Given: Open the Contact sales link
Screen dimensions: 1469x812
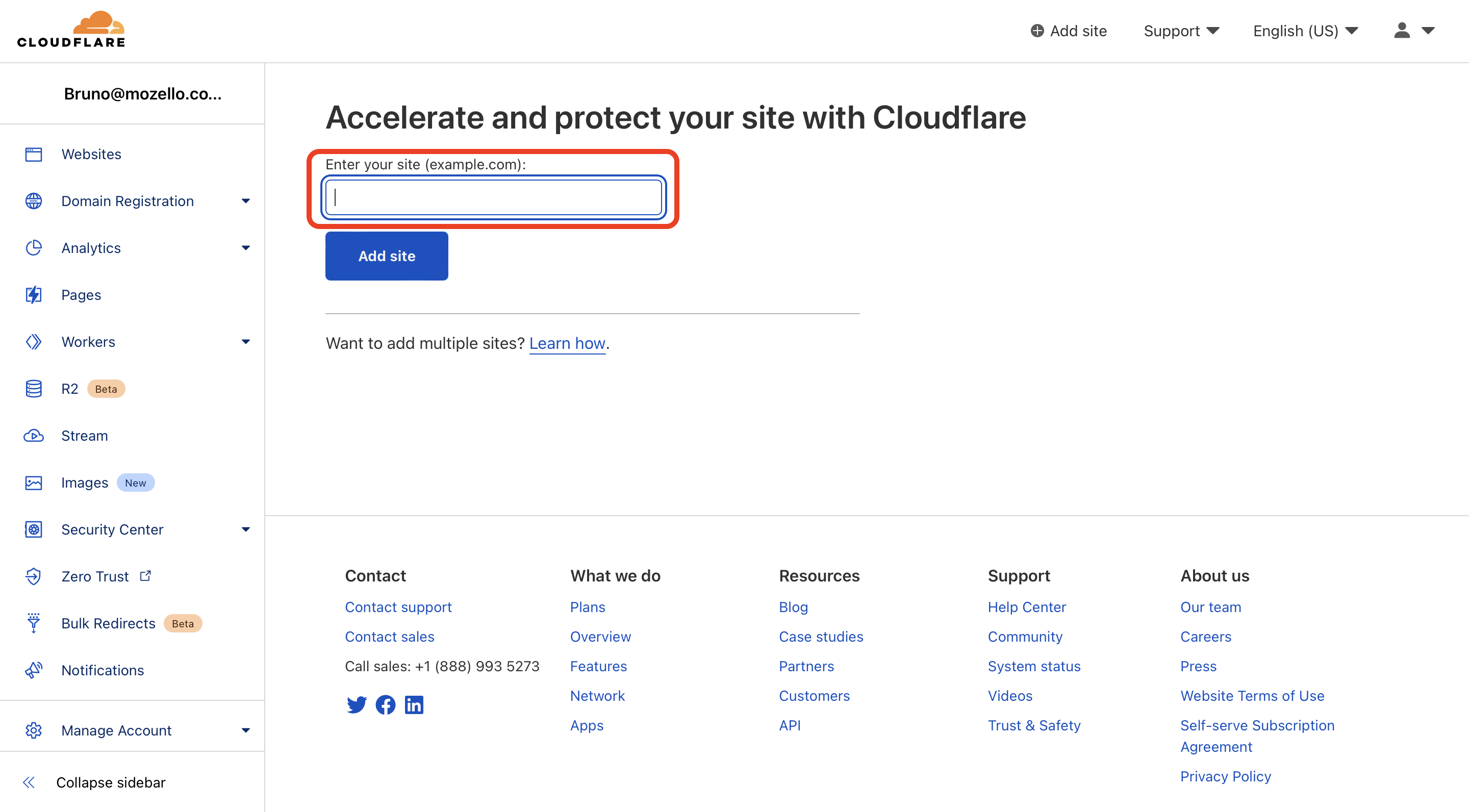Looking at the screenshot, I should 390,637.
